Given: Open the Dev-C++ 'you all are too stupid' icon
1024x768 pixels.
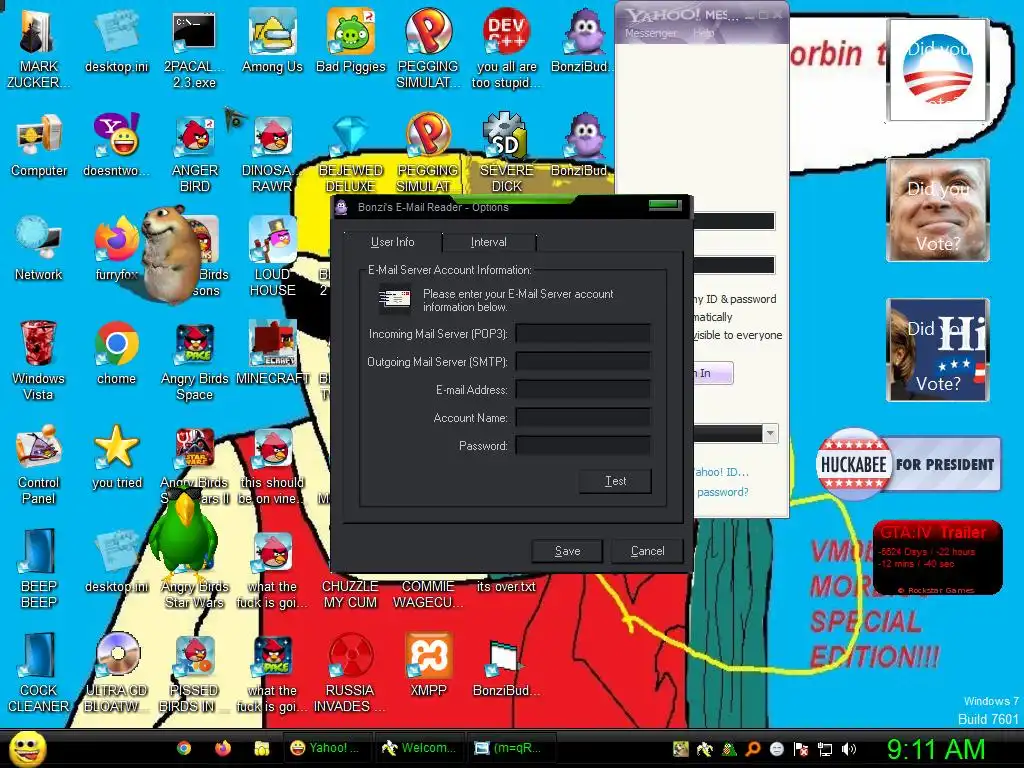Looking at the screenshot, I should 507,48.
